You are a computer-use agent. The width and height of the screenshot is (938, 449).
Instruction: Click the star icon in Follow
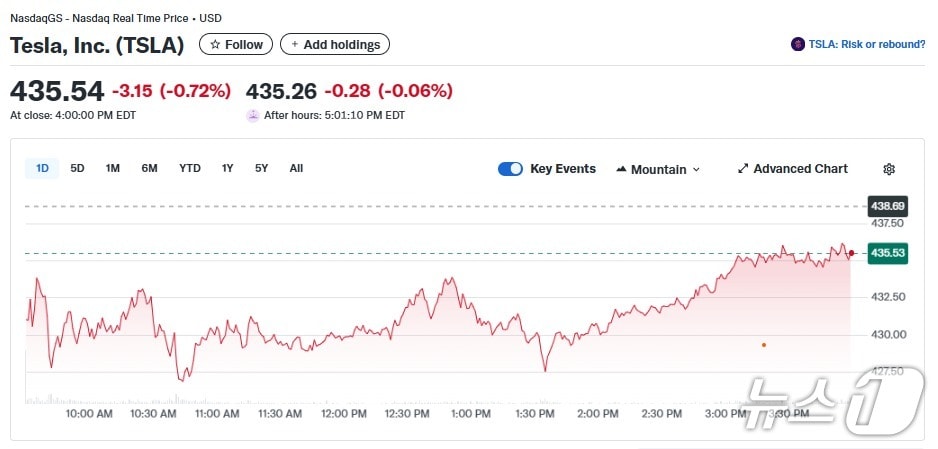coord(215,44)
